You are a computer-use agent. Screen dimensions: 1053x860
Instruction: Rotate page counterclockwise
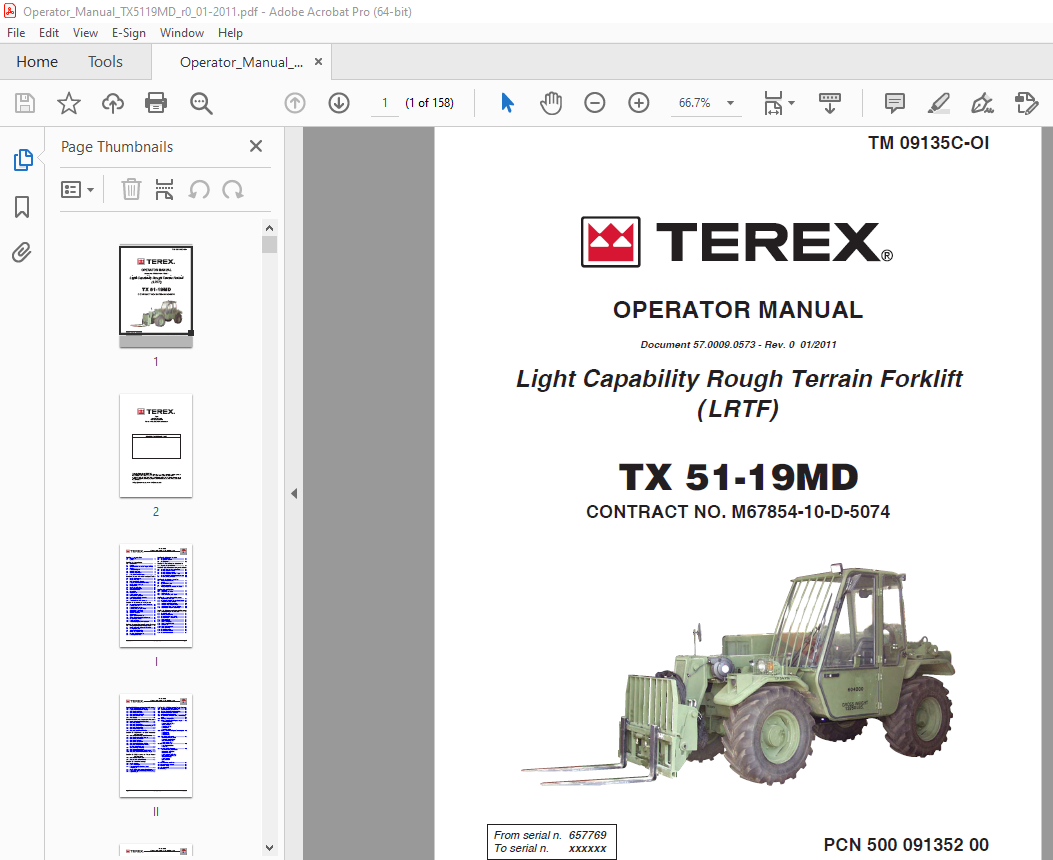(x=199, y=189)
